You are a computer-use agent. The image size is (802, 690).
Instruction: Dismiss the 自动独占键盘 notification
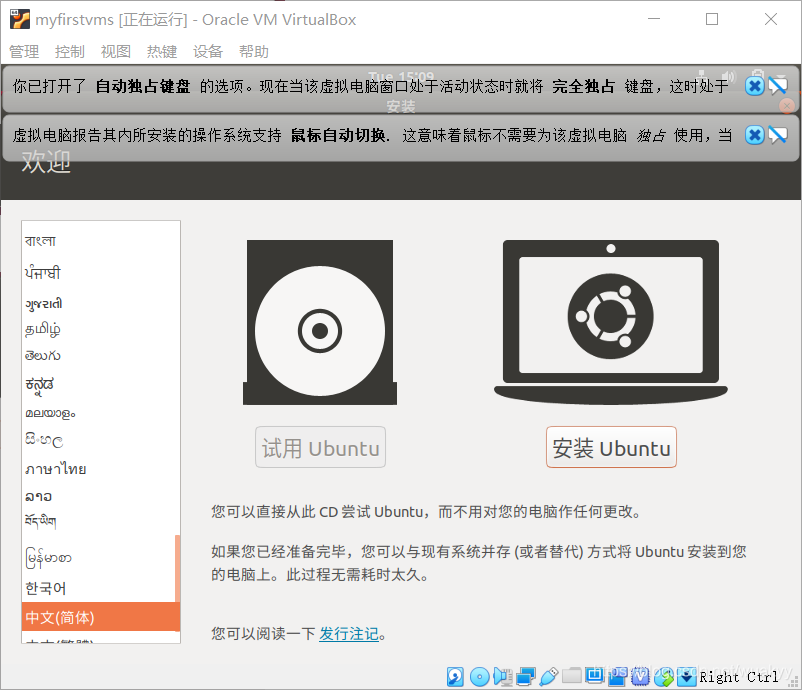click(x=754, y=86)
